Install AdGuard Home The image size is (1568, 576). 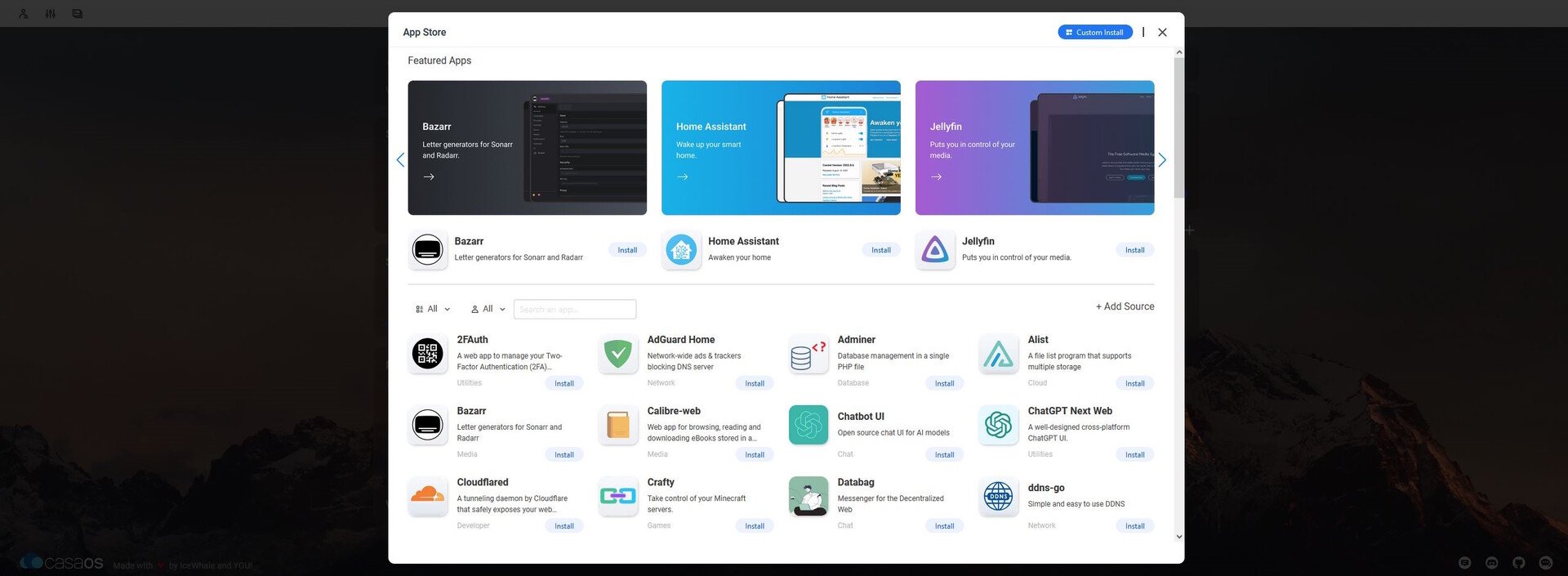coord(755,383)
